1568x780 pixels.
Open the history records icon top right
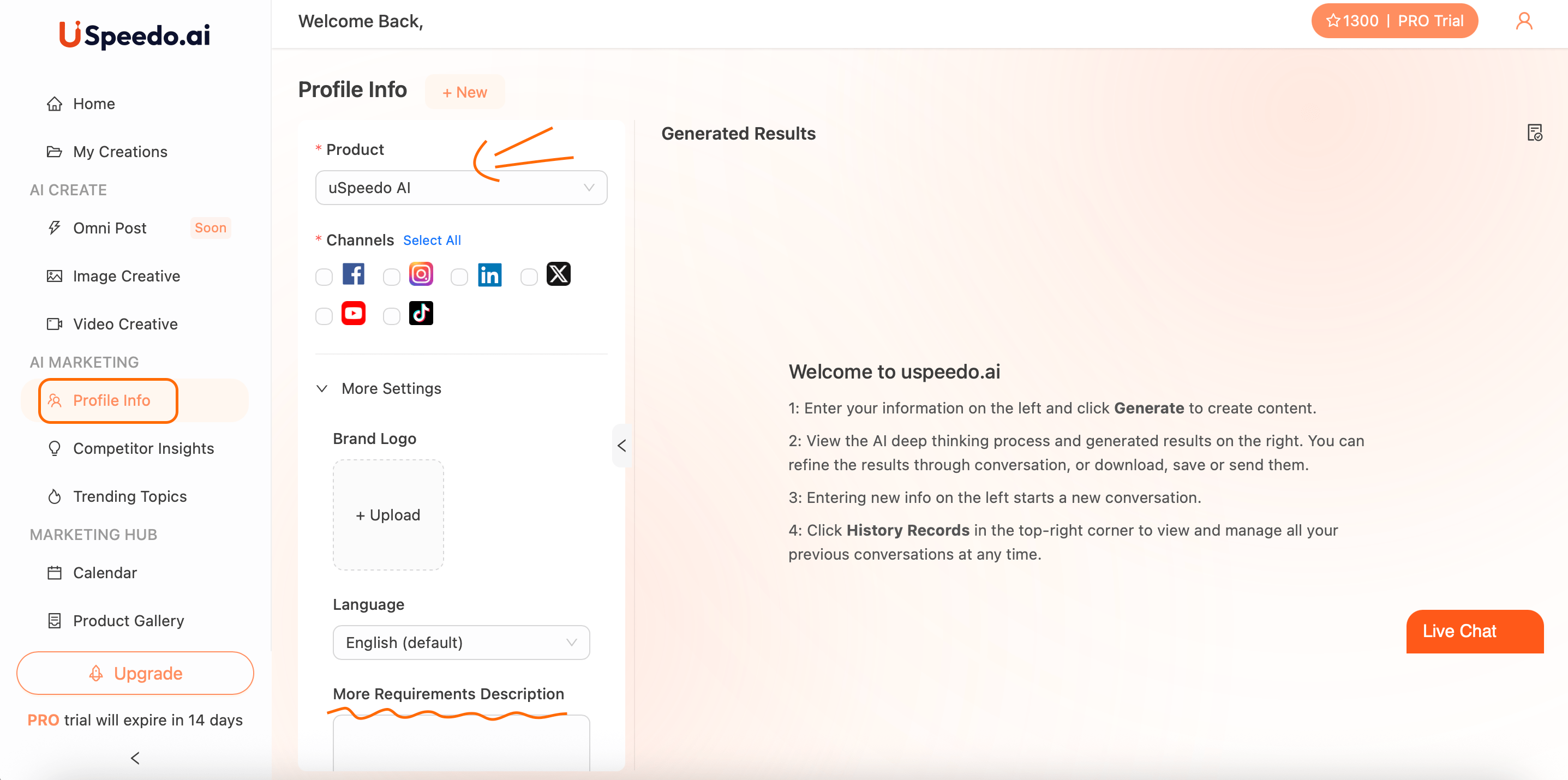(1535, 132)
